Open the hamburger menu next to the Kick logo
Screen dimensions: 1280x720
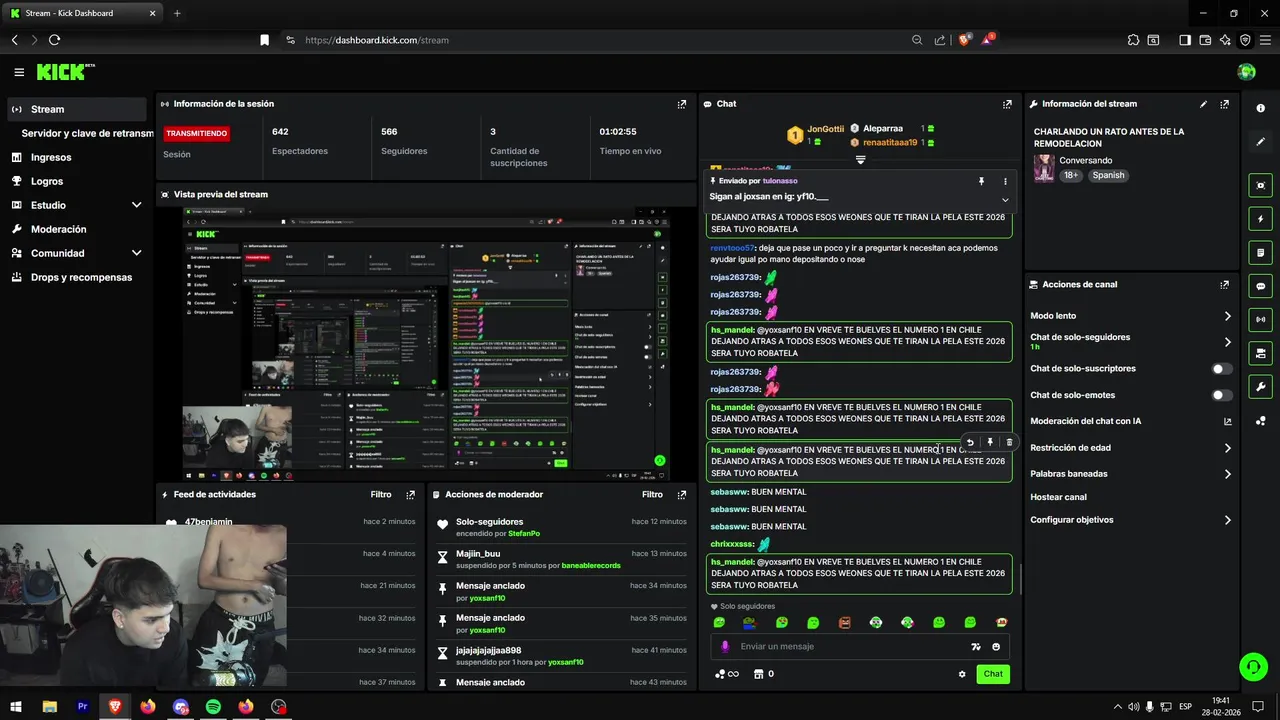[19, 72]
